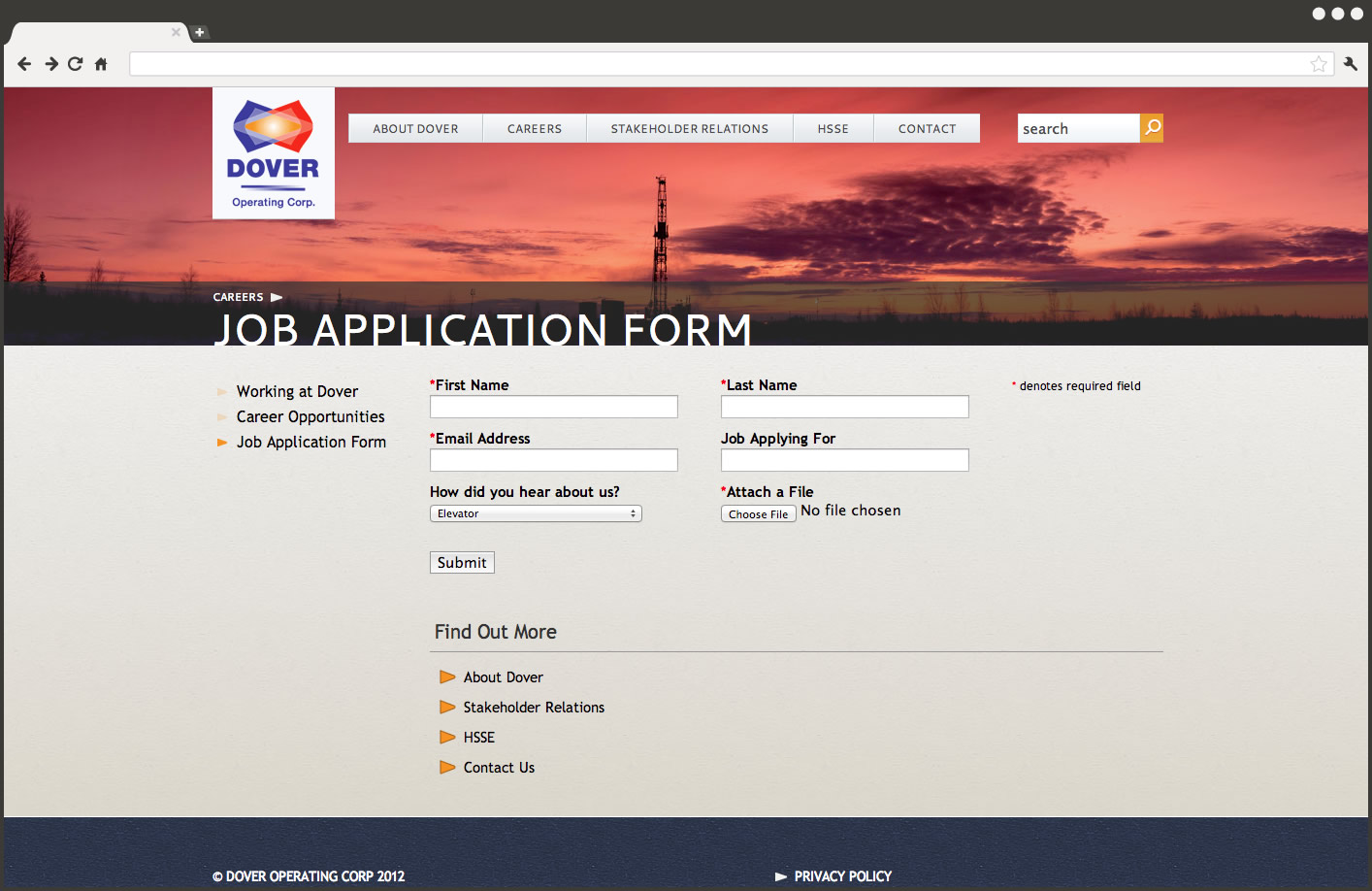Screen dimensions: 1372x891
Task: Click the browser back arrow
Action: coord(24,64)
